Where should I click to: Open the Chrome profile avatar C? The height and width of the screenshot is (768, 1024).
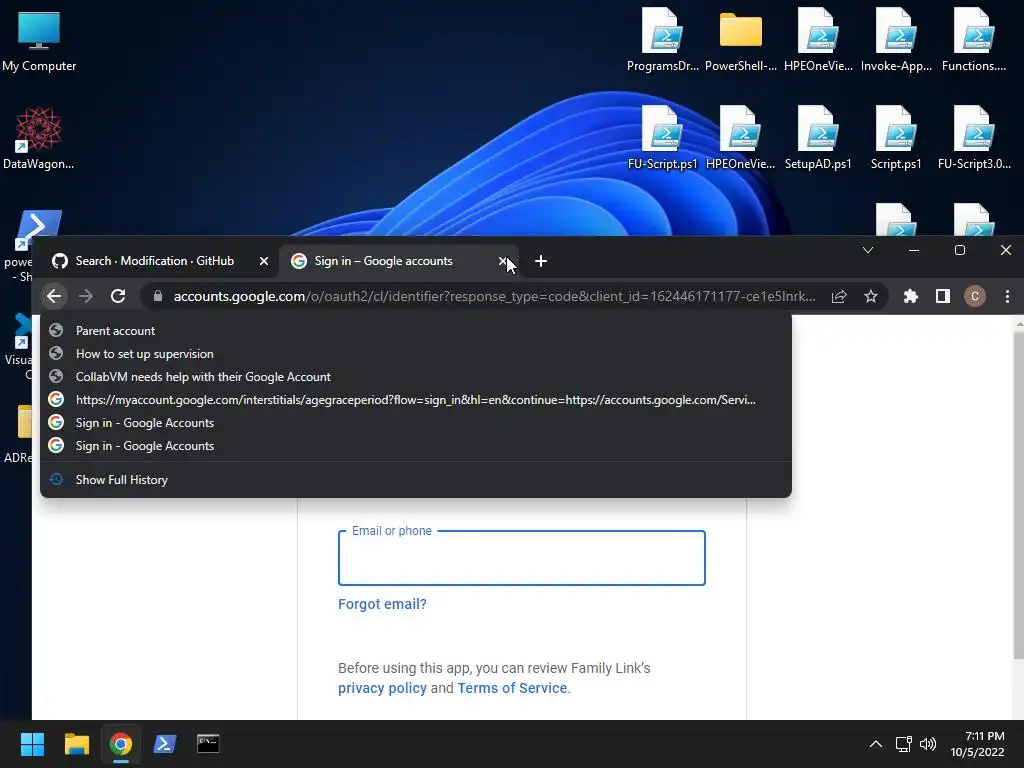point(974,296)
